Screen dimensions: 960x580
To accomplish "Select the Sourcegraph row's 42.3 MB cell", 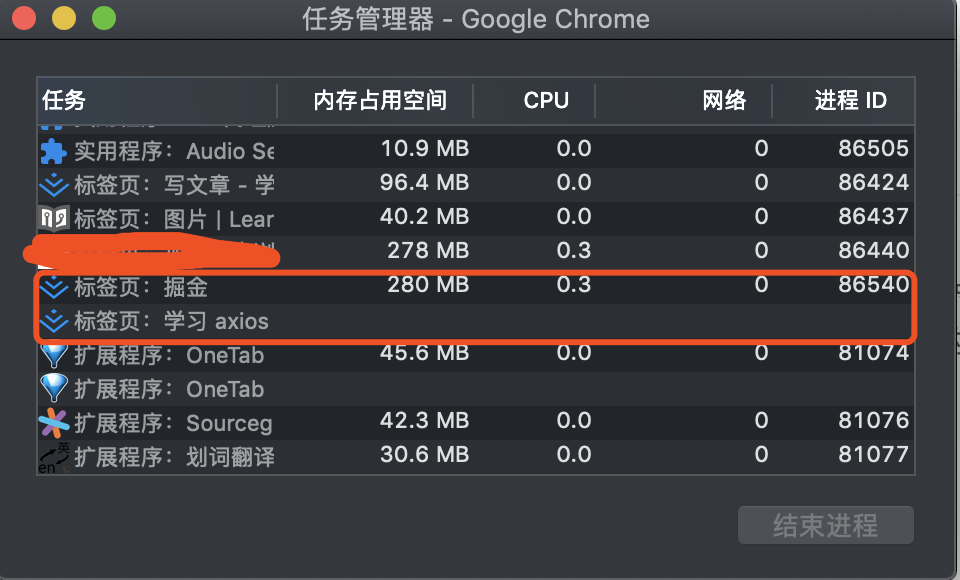I will click(425, 421).
